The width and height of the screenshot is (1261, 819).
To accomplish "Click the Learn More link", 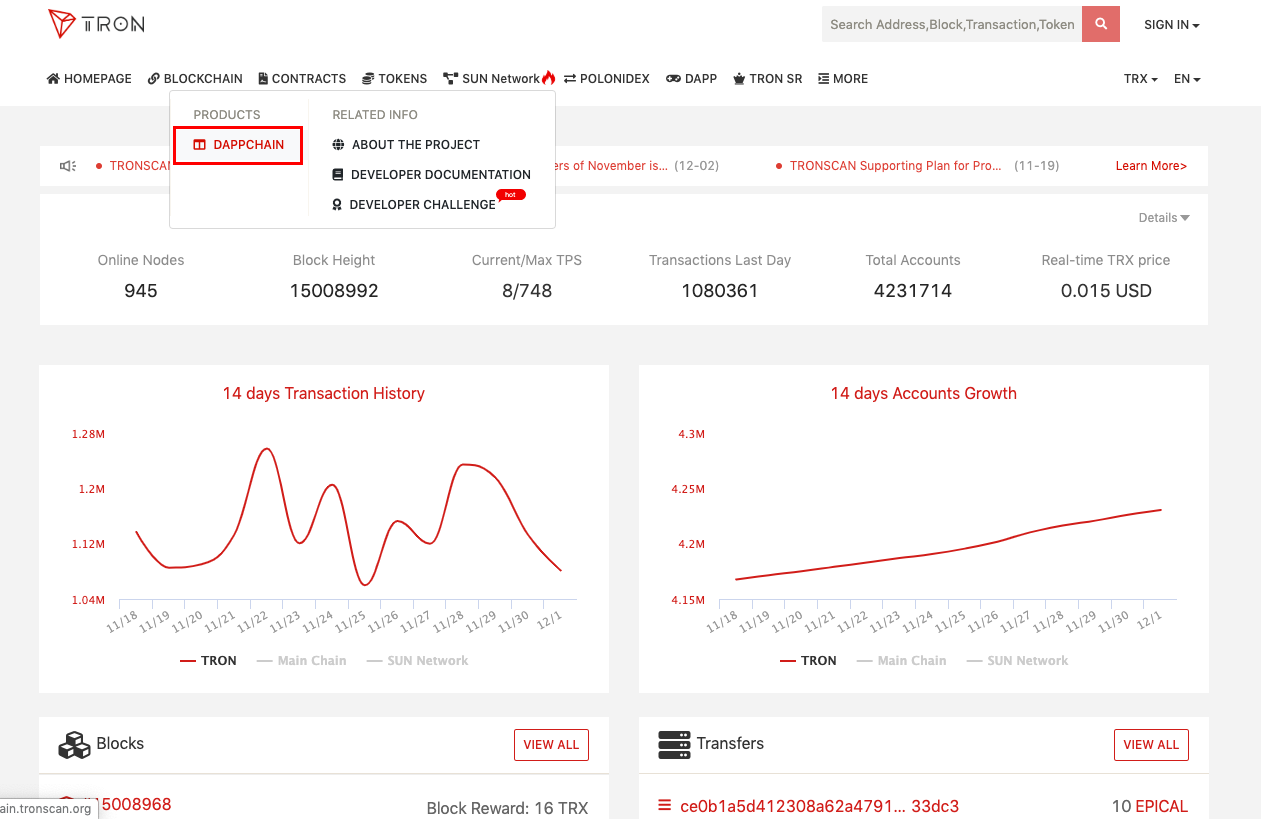I will [1151, 166].
